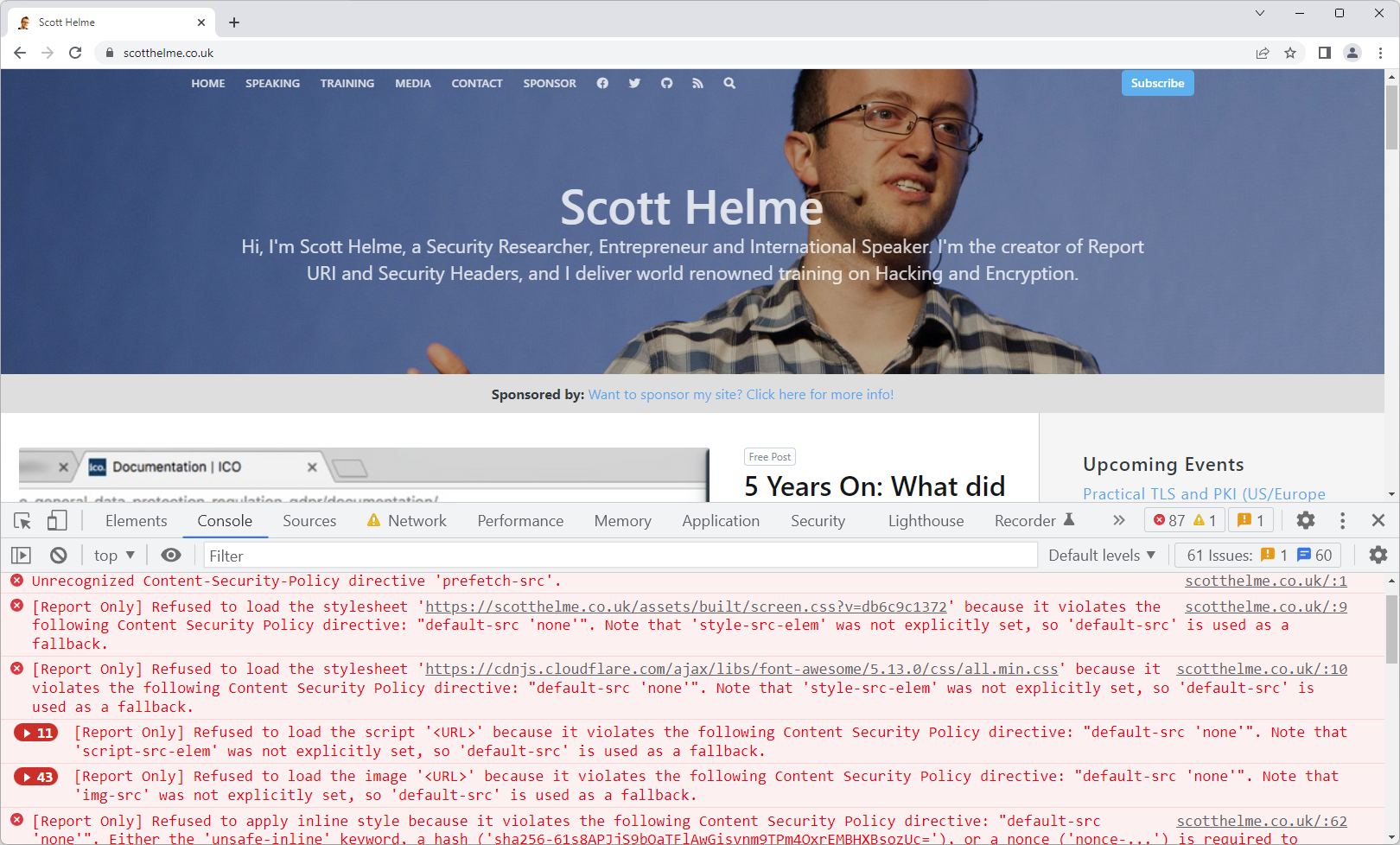This screenshot has width=1400, height=845.
Task: Switch to the Application panel
Action: (x=721, y=520)
